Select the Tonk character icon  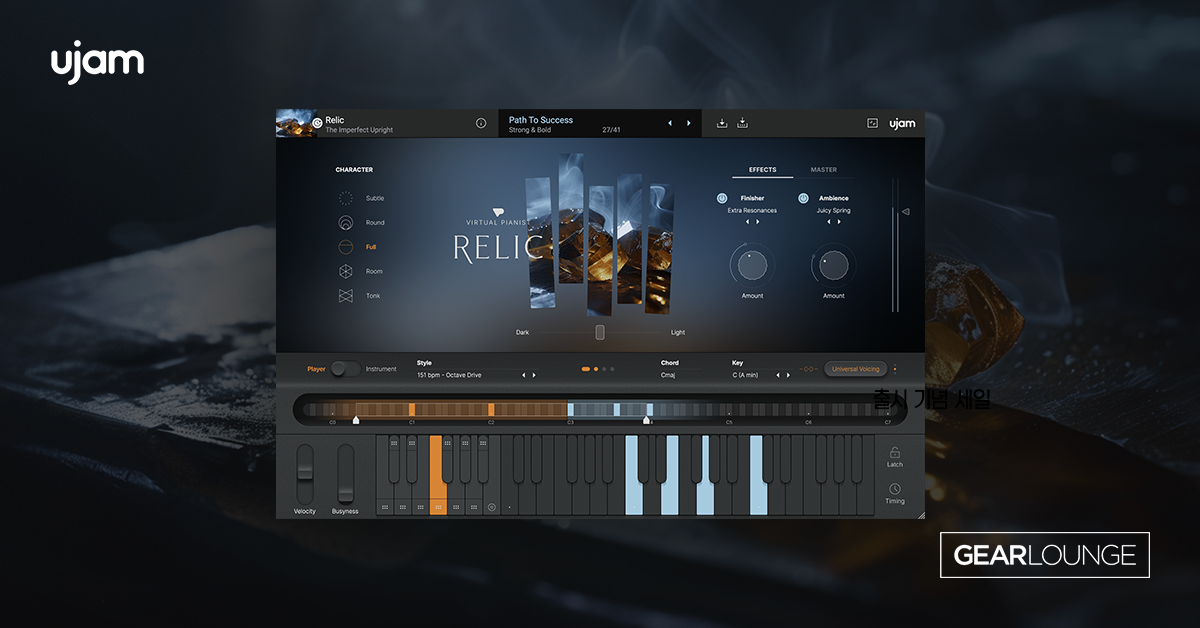coord(344,295)
